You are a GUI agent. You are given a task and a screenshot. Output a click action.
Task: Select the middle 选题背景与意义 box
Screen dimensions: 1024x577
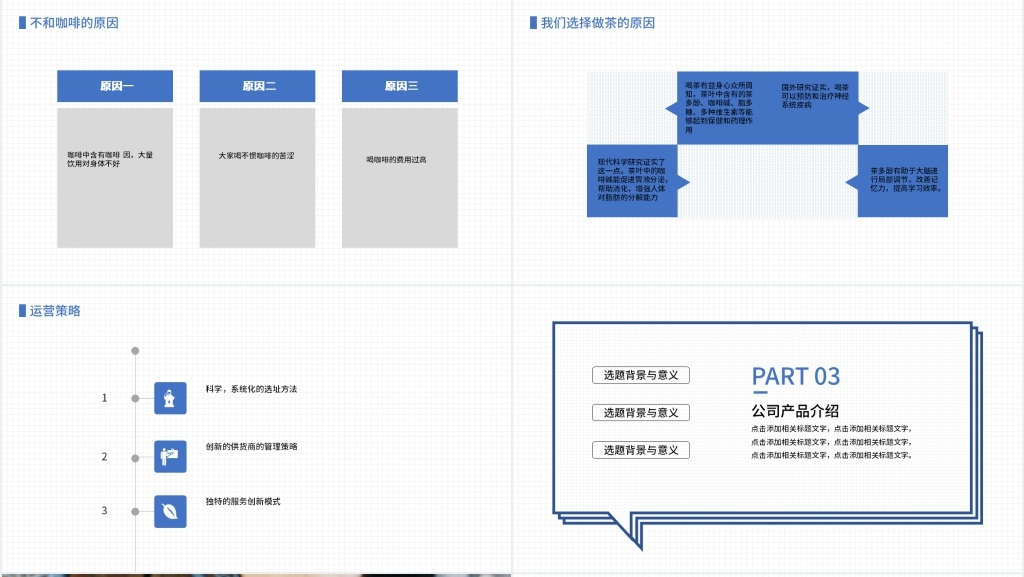pyautogui.click(x=640, y=412)
